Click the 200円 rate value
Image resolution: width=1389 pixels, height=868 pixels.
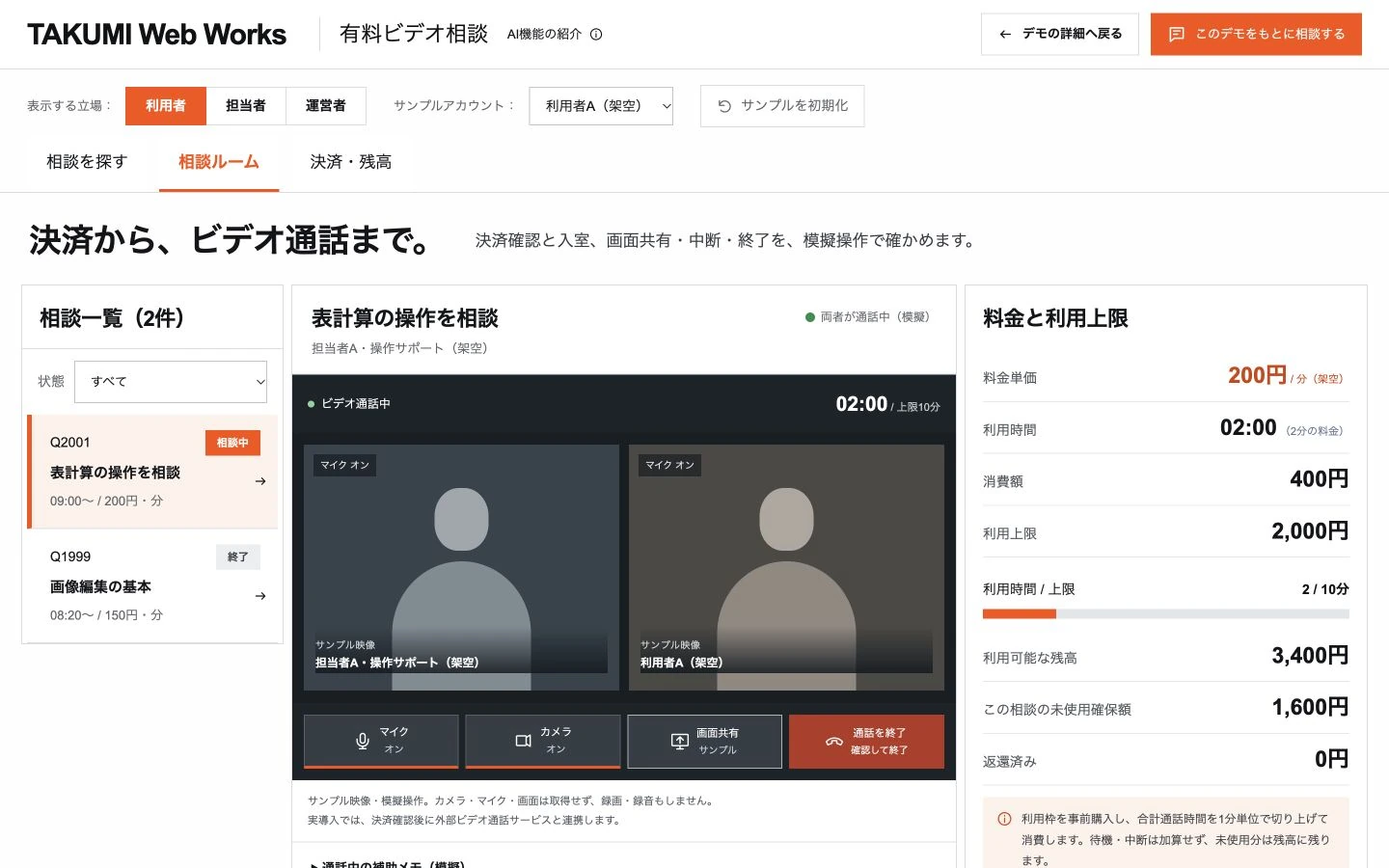[1257, 375]
